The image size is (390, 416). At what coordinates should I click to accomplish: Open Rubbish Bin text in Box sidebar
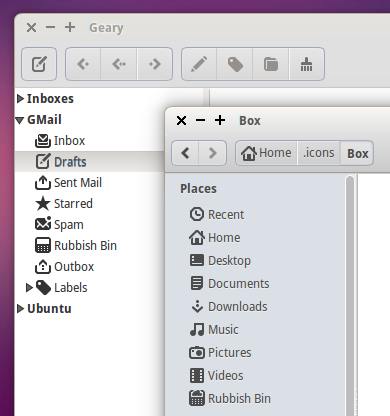pos(239,399)
